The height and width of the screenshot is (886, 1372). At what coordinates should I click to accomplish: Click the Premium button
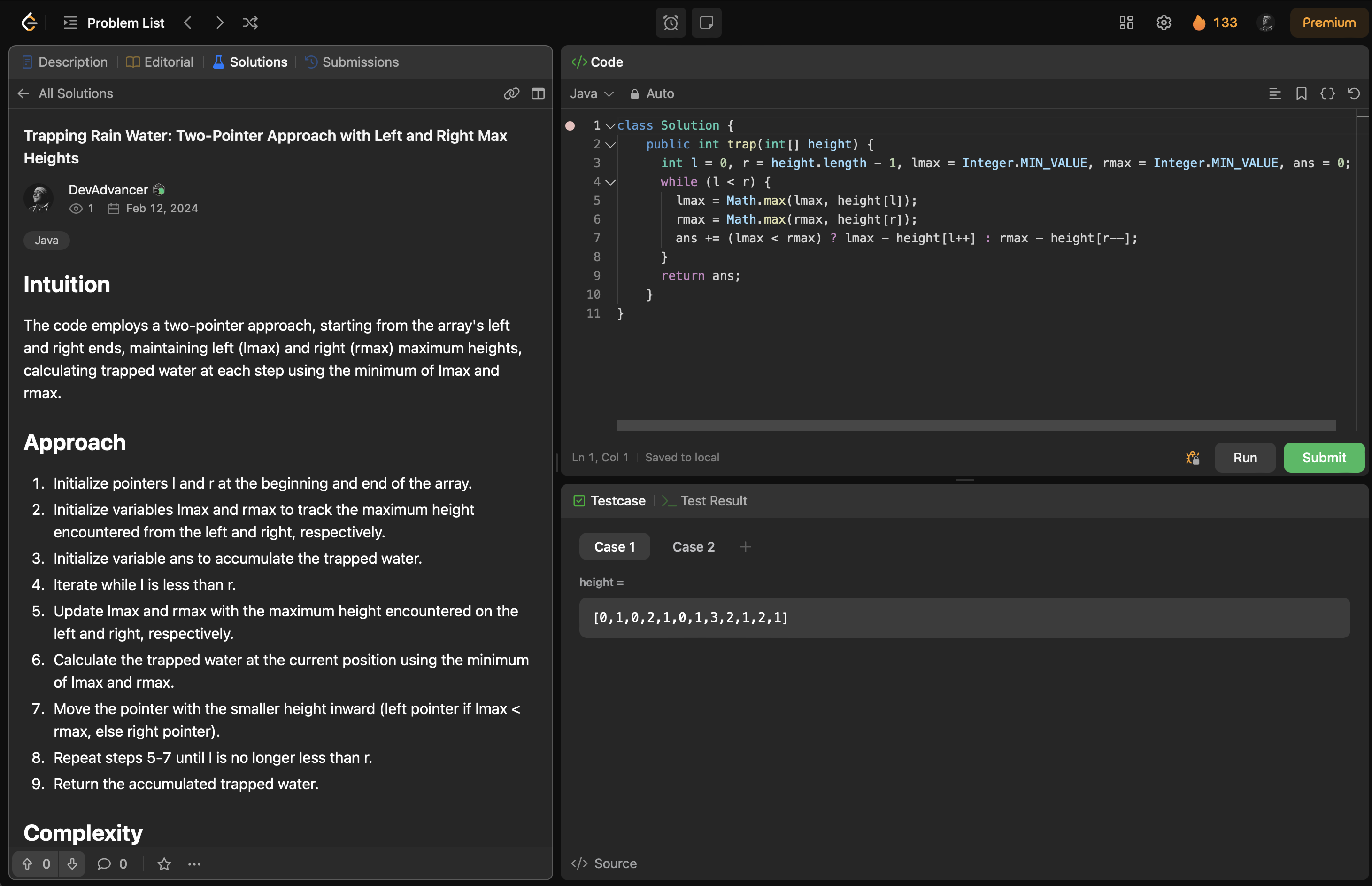(x=1329, y=23)
